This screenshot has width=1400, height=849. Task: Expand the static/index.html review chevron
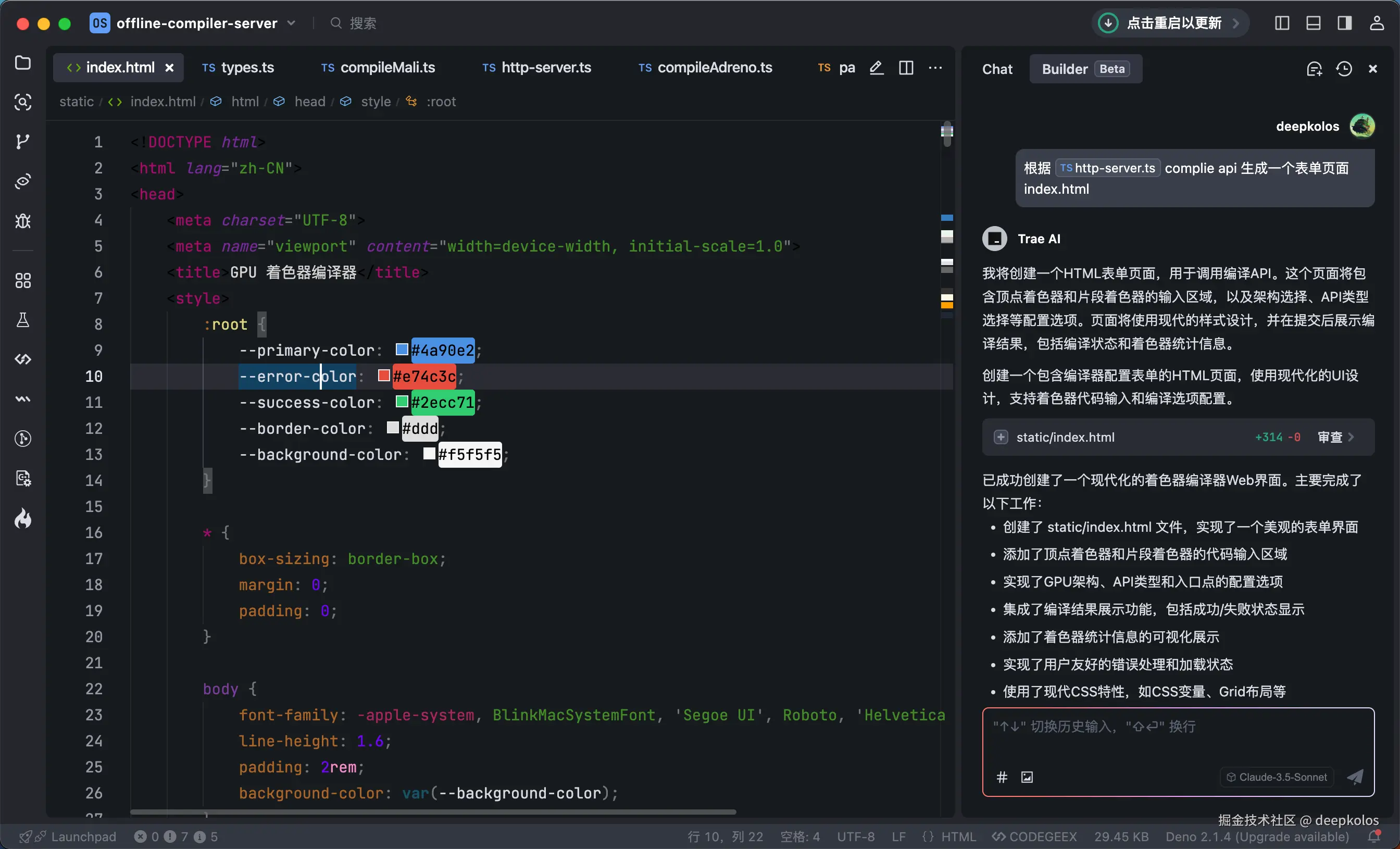tap(1351, 437)
